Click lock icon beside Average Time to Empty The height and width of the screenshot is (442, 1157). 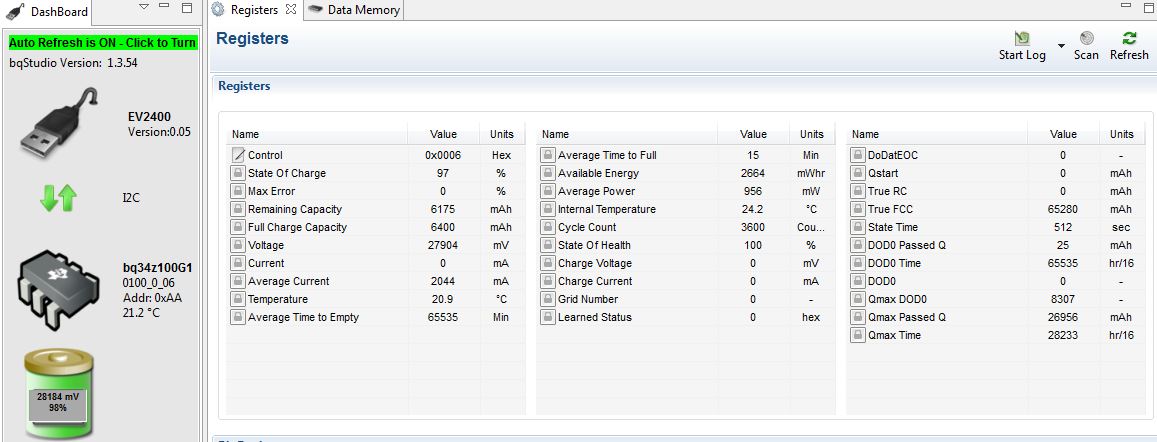[x=238, y=317]
